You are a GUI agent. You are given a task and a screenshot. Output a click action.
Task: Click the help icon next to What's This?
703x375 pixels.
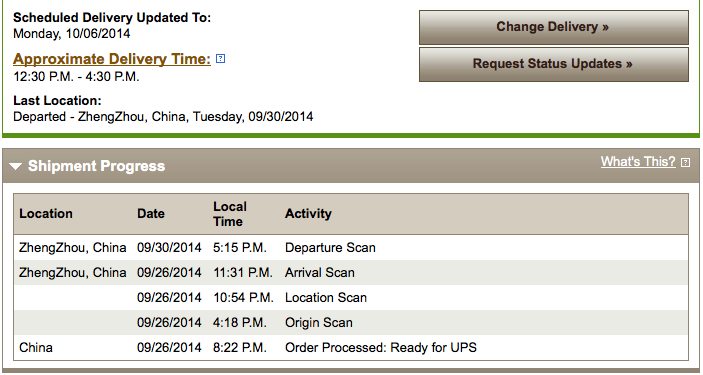pos(685,162)
